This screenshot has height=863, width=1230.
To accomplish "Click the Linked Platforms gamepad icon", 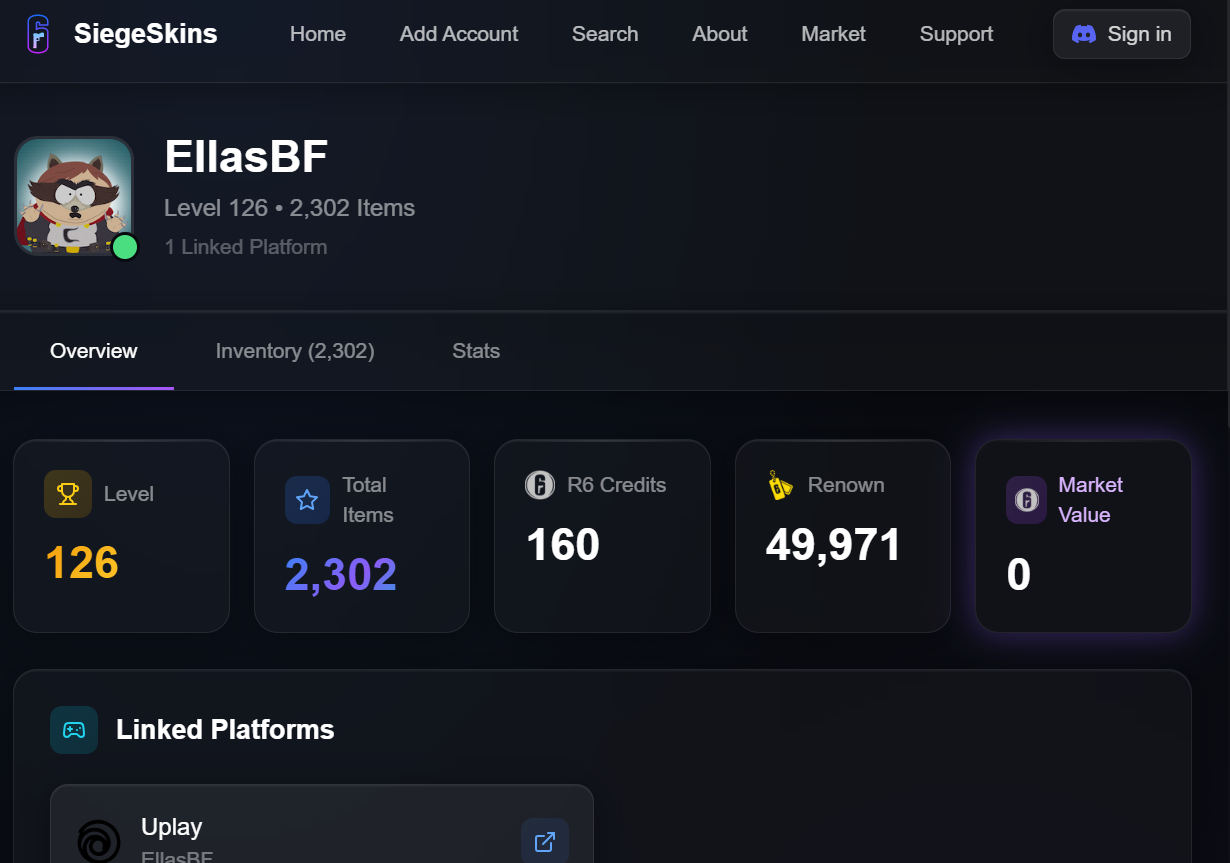I will click(74, 730).
